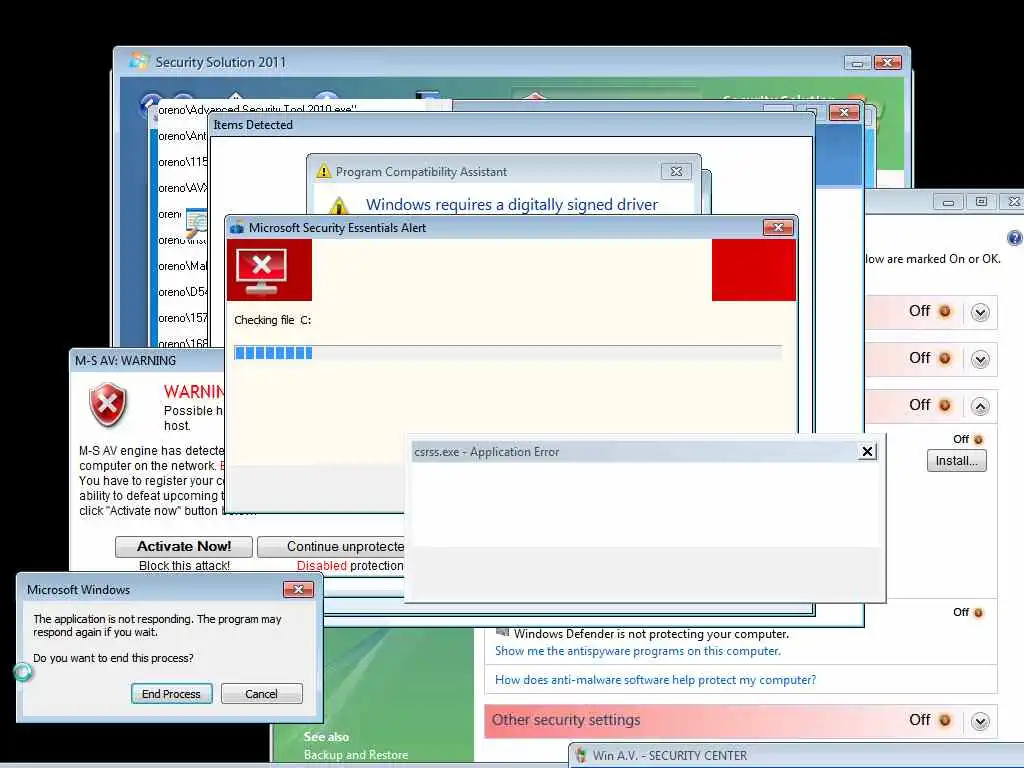Click 'Windows requires a digitally signed driver' text
Viewport: 1024px width, 768px height.
[x=511, y=205]
